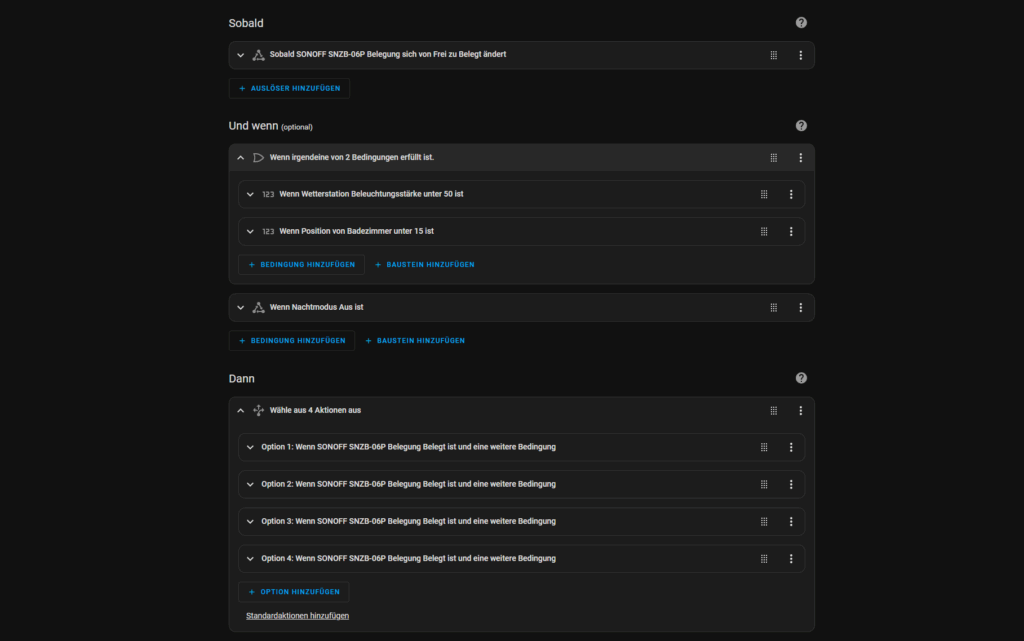Expand Wetterstation Beleuchtungsstärke condition

(250, 195)
